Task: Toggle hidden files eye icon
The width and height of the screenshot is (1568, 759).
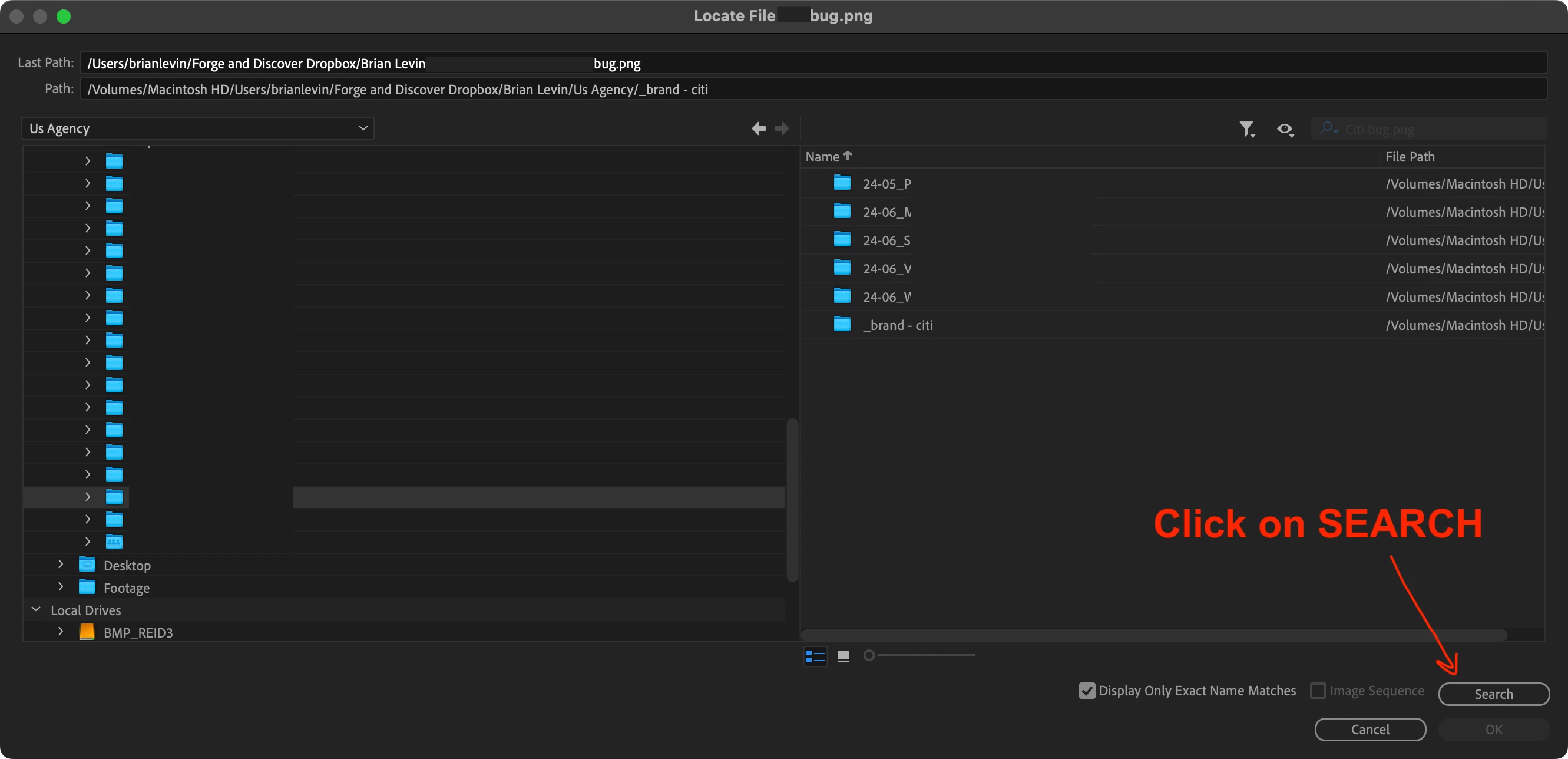Action: click(1285, 128)
